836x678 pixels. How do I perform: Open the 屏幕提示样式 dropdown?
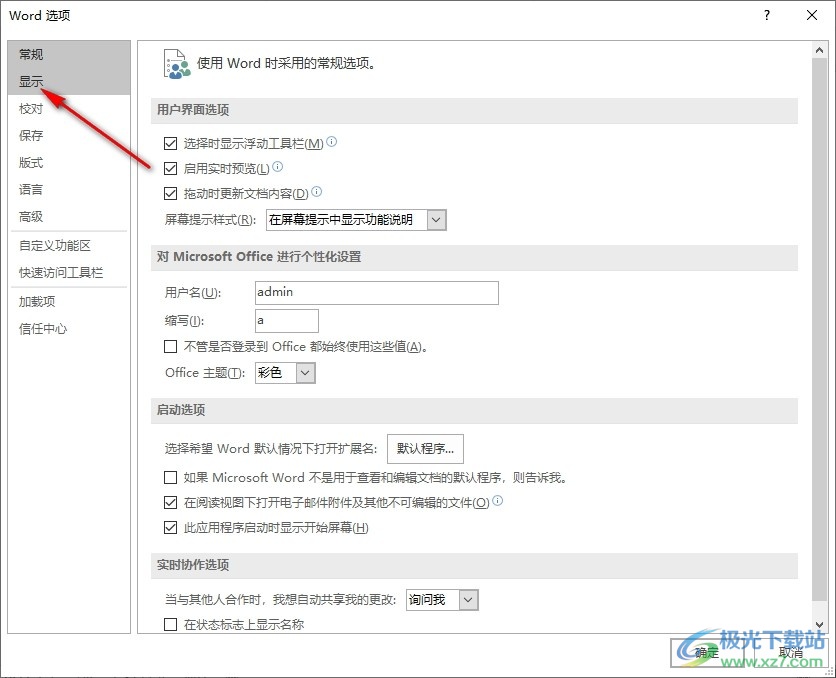[x=356, y=220]
